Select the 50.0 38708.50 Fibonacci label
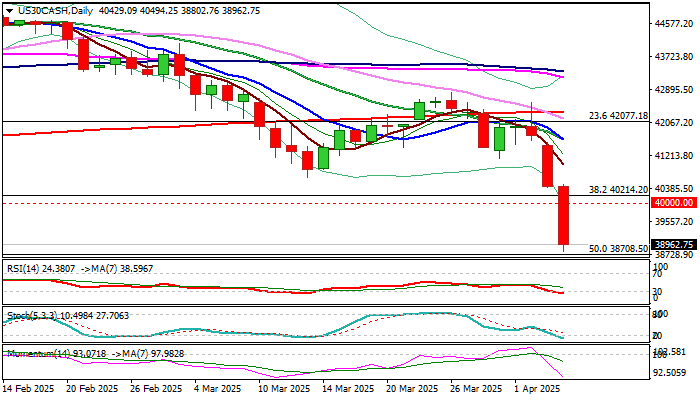The height and width of the screenshot is (400, 700). click(x=618, y=249)
